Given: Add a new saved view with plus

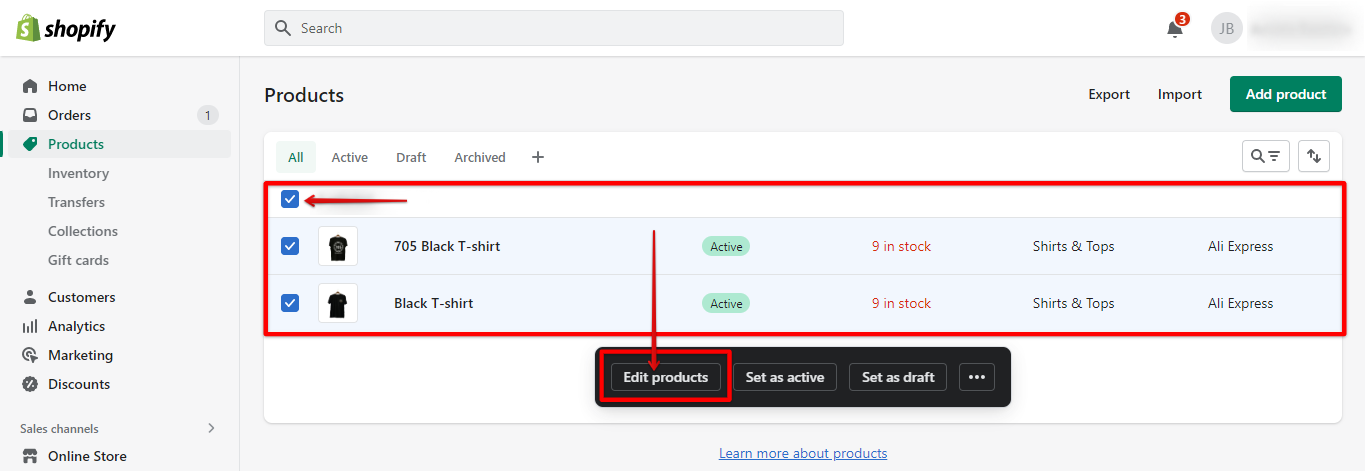Looking at the screenshot, I should click(538, 157).
